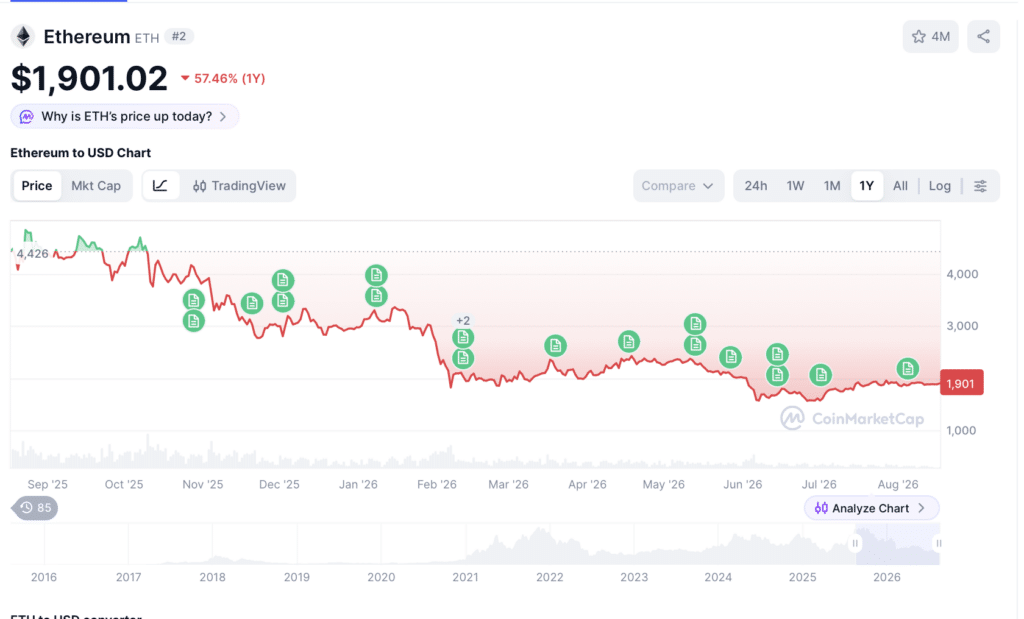
Task: Open the news marker in mid-March '26
Action: [x=555, y=345]
